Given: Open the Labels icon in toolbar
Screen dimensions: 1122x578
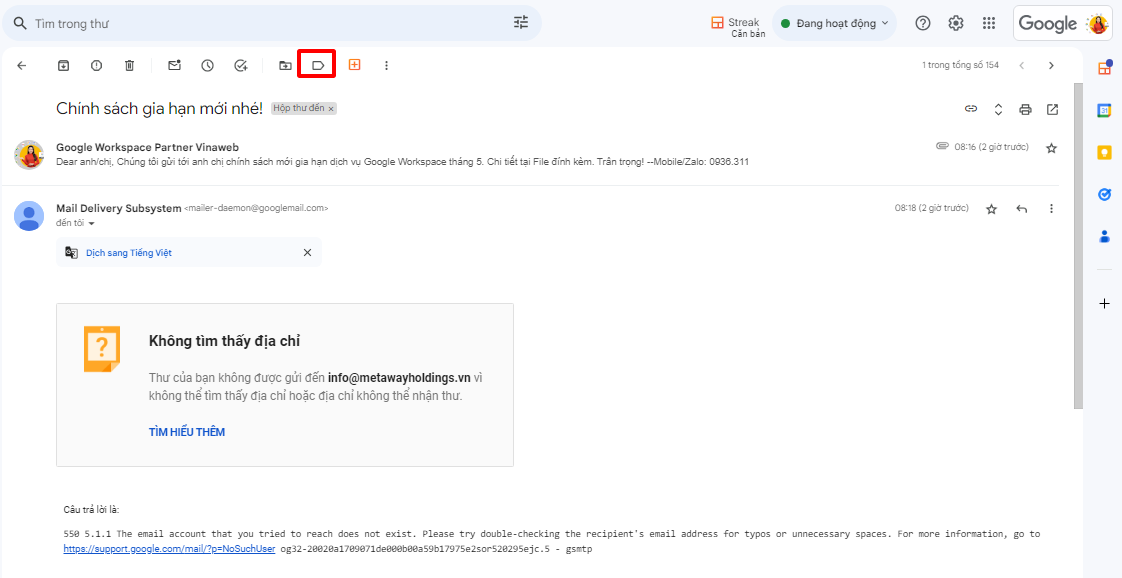Looking at the screenshot, I should click(317, 65).
